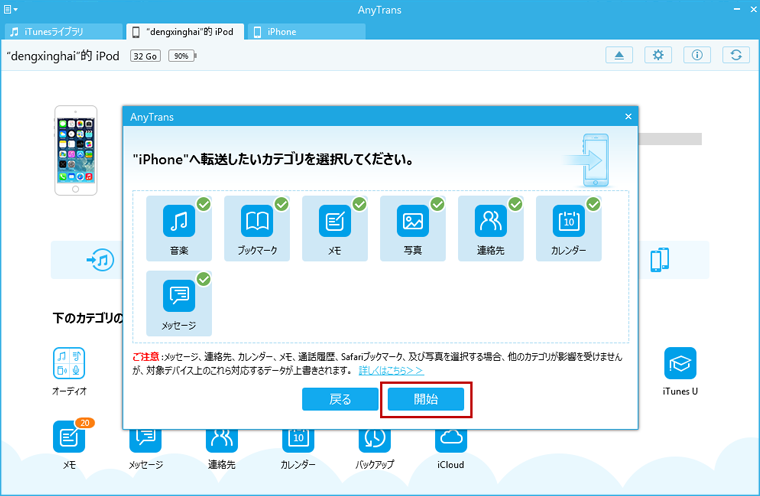Switch to the "dengxinghai"的 iPod tab
This screenshot has width=760, height=496.
pyautogui.click(x=185, y=32)
